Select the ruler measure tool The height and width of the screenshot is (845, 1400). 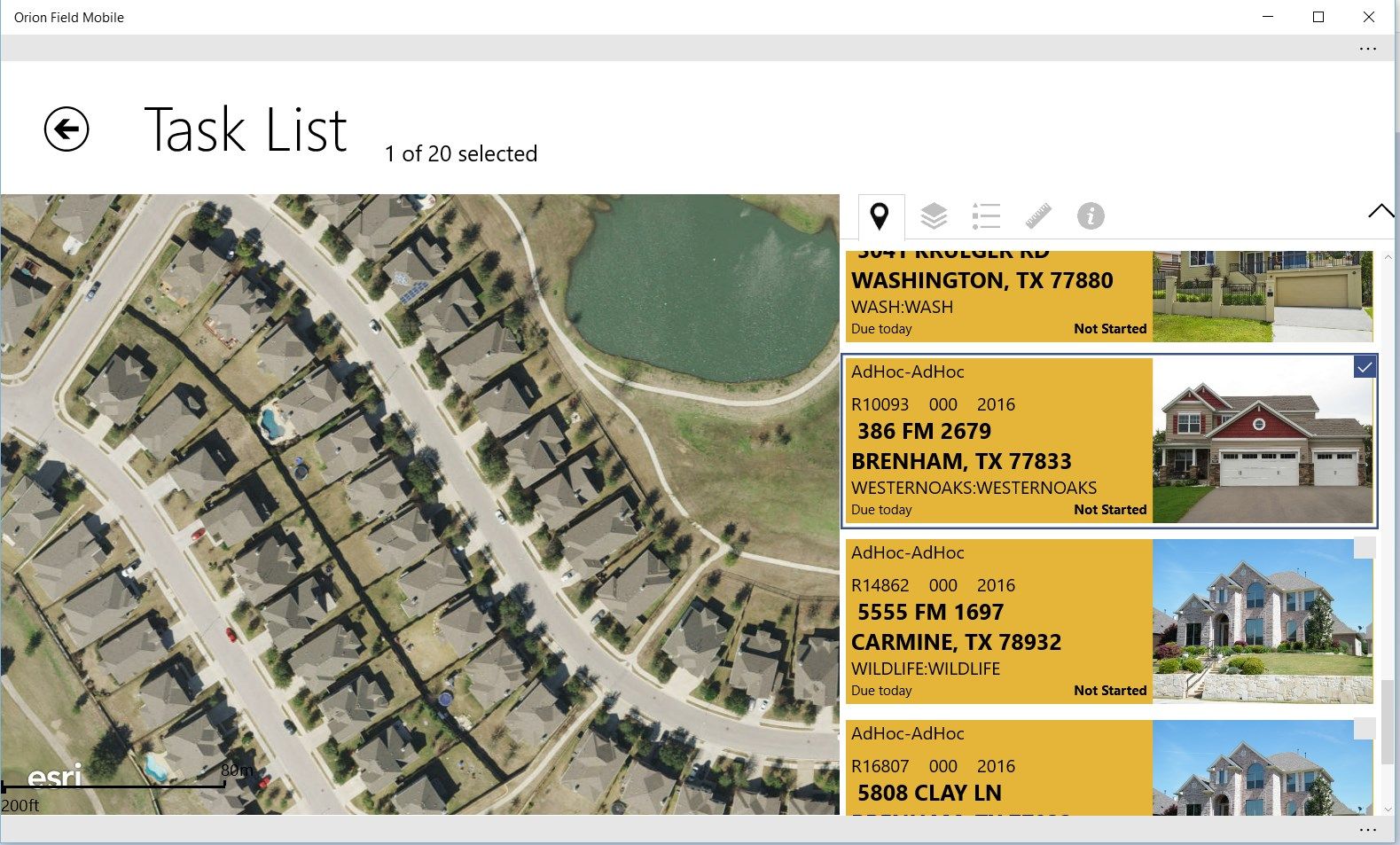[x=1038, y=215]
